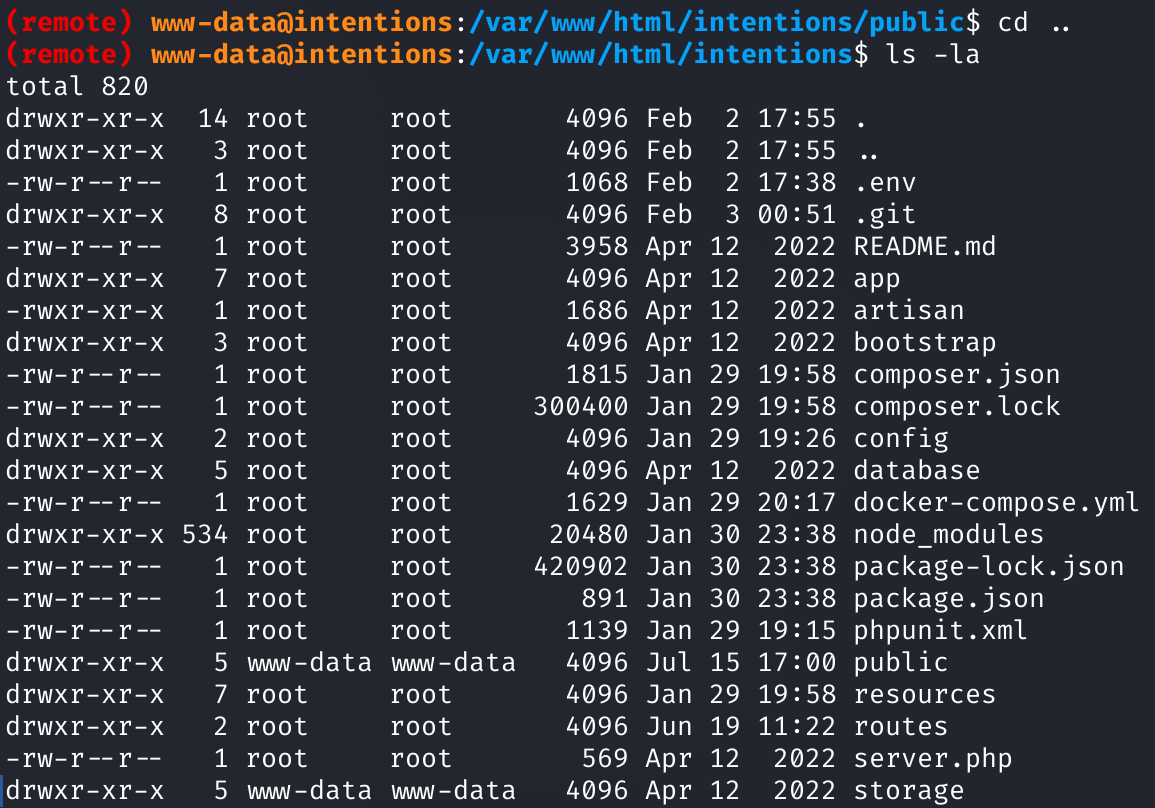The image size is (1155, 808).
Task: Select the docker-compose.yml filename
Action: click(997, 502)
